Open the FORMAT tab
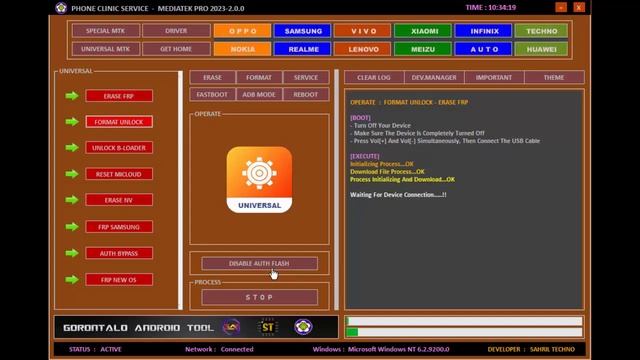The width and height of the screenshot is (640, 360). point(259,77)
